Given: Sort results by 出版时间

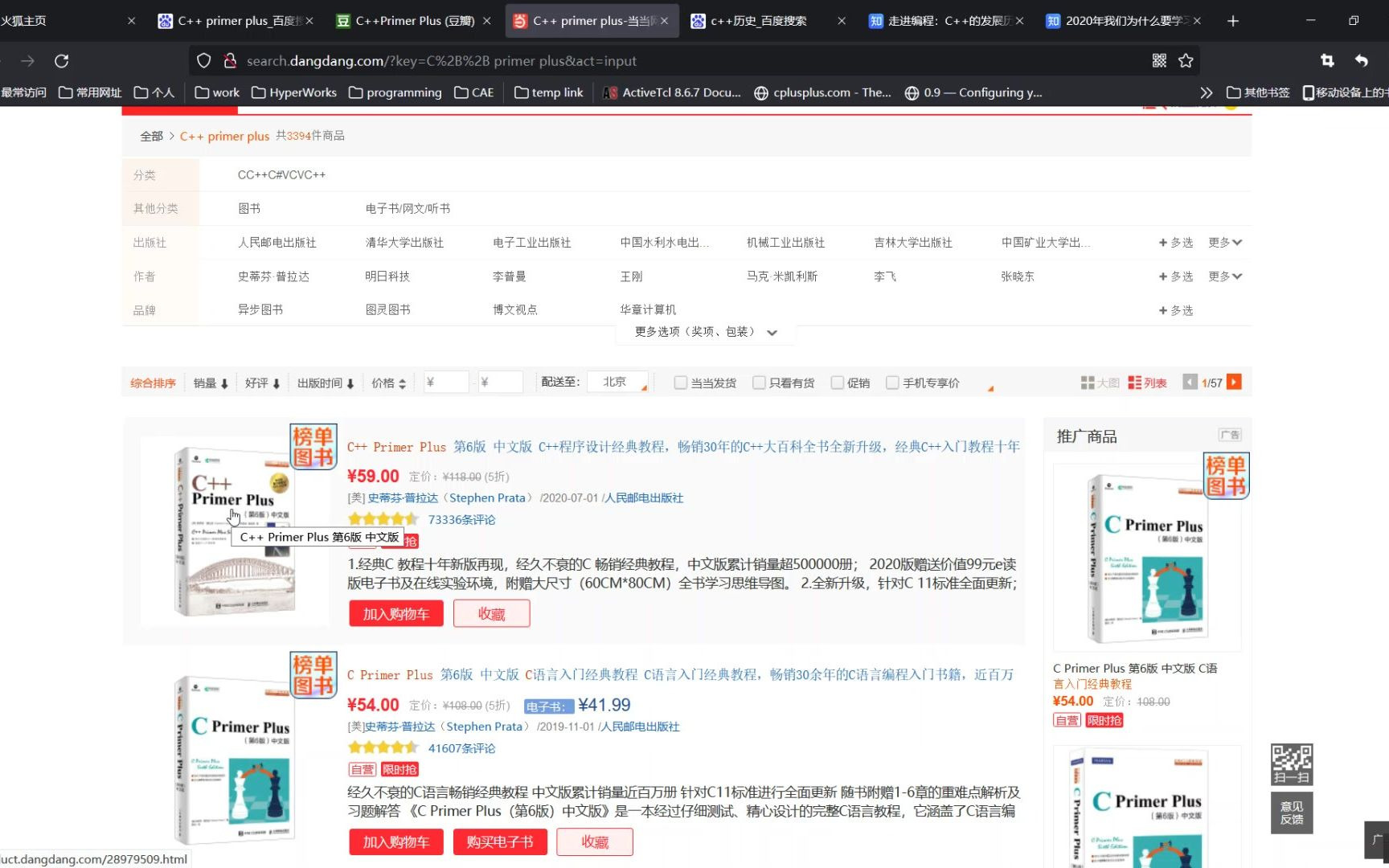Looking at the screenshot, I should click(326, 383).
